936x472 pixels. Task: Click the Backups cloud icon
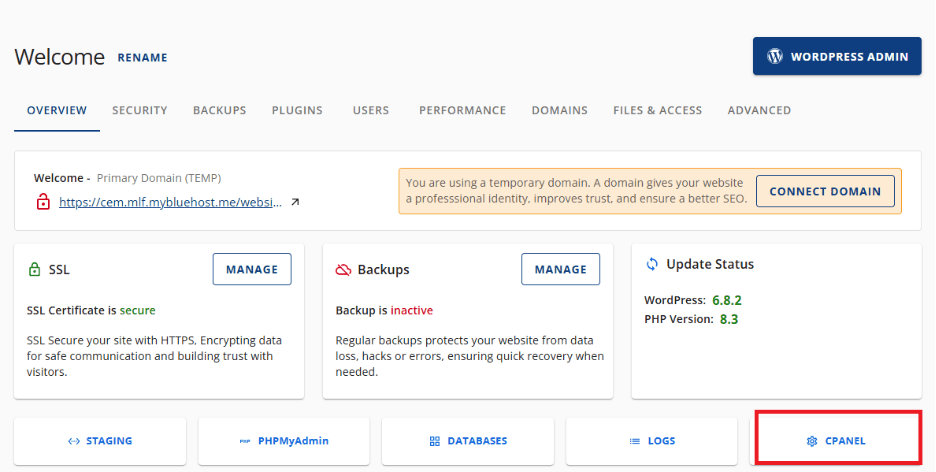(x=343, y=270)
